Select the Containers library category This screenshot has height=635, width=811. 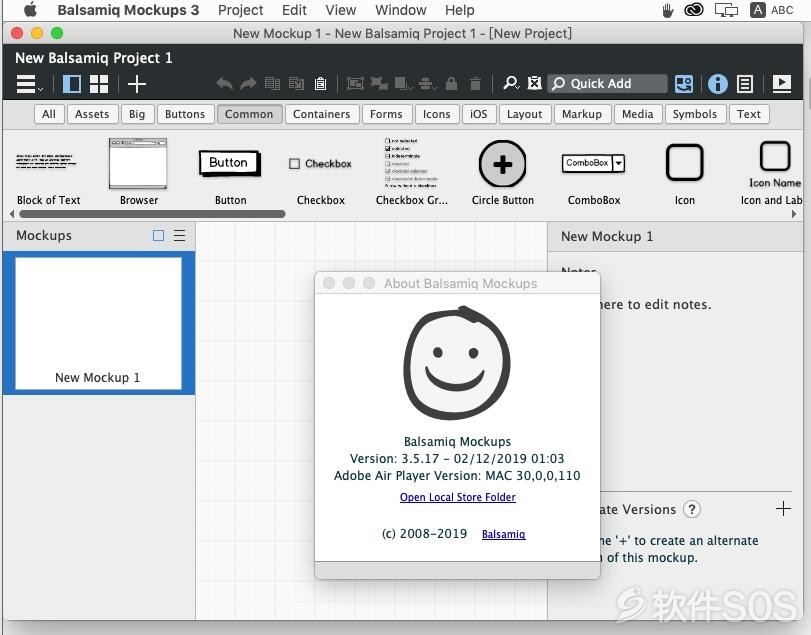[x=322, y=114]
